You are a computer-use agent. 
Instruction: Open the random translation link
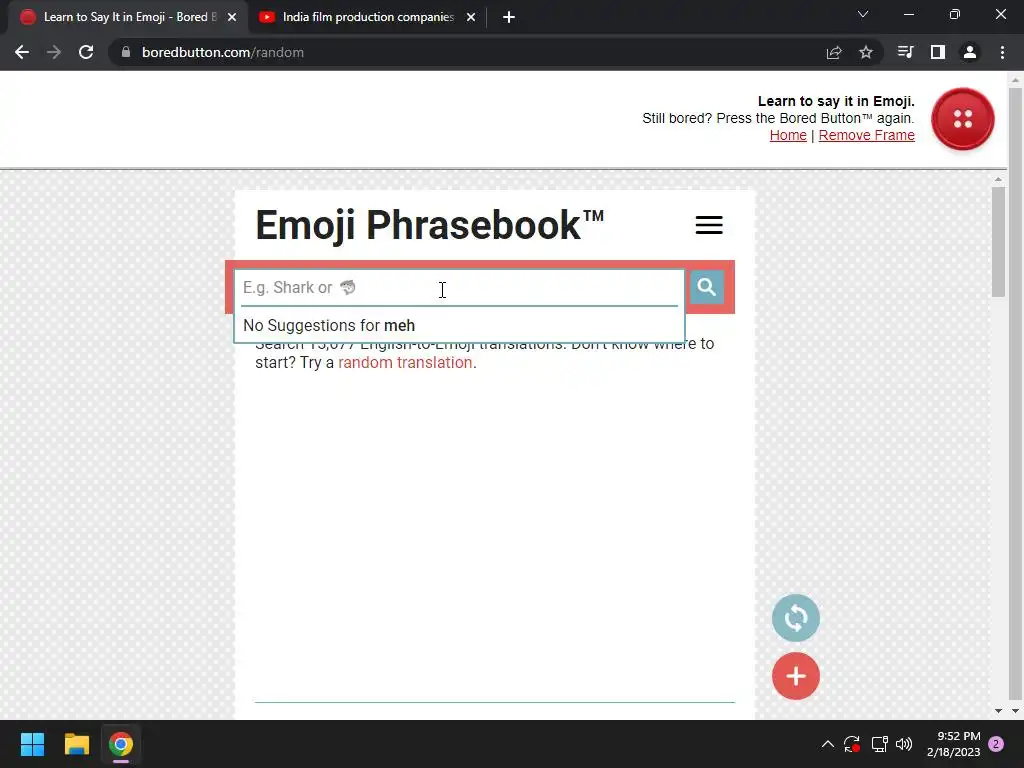tap(405, 362)
